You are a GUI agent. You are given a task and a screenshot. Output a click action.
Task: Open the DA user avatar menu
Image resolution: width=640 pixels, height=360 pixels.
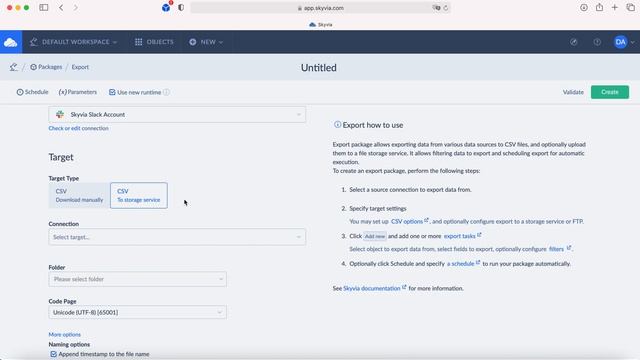(624, 42)
